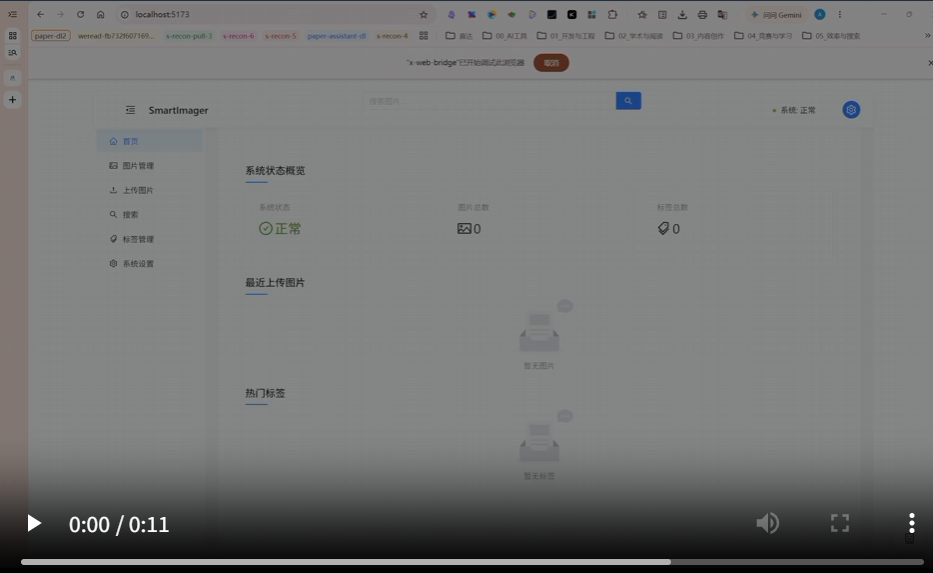The height and width of the screenshot is (573, 933).
Task: Click the 取消 button in the debugger banner
Action: pyautogui.click(x=551, y=62)
